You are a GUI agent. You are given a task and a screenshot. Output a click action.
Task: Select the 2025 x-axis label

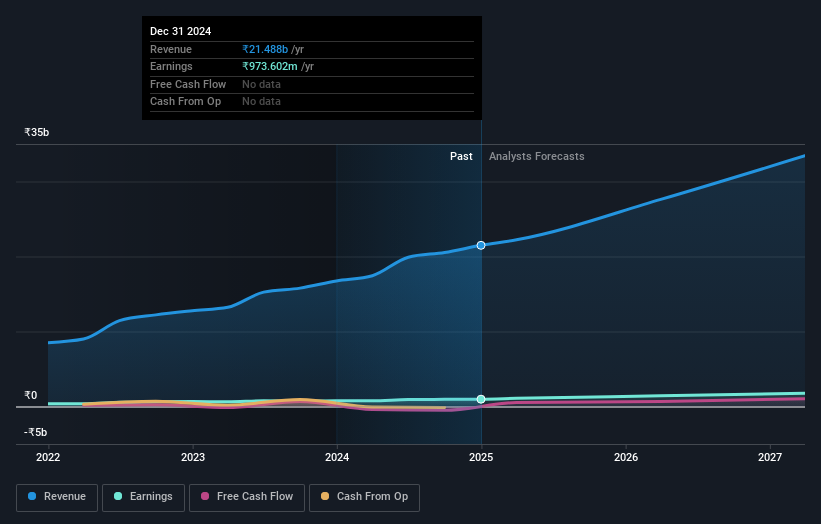point(481,457)
